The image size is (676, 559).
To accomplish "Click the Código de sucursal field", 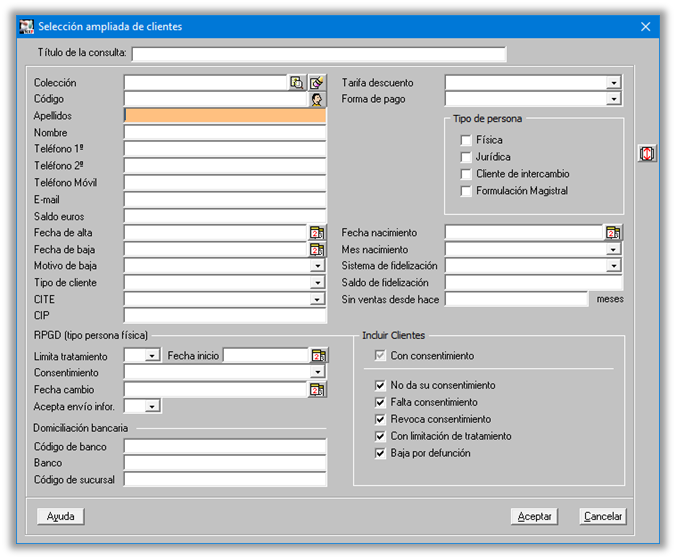I will pyautogui.click(x=225, y=480).
